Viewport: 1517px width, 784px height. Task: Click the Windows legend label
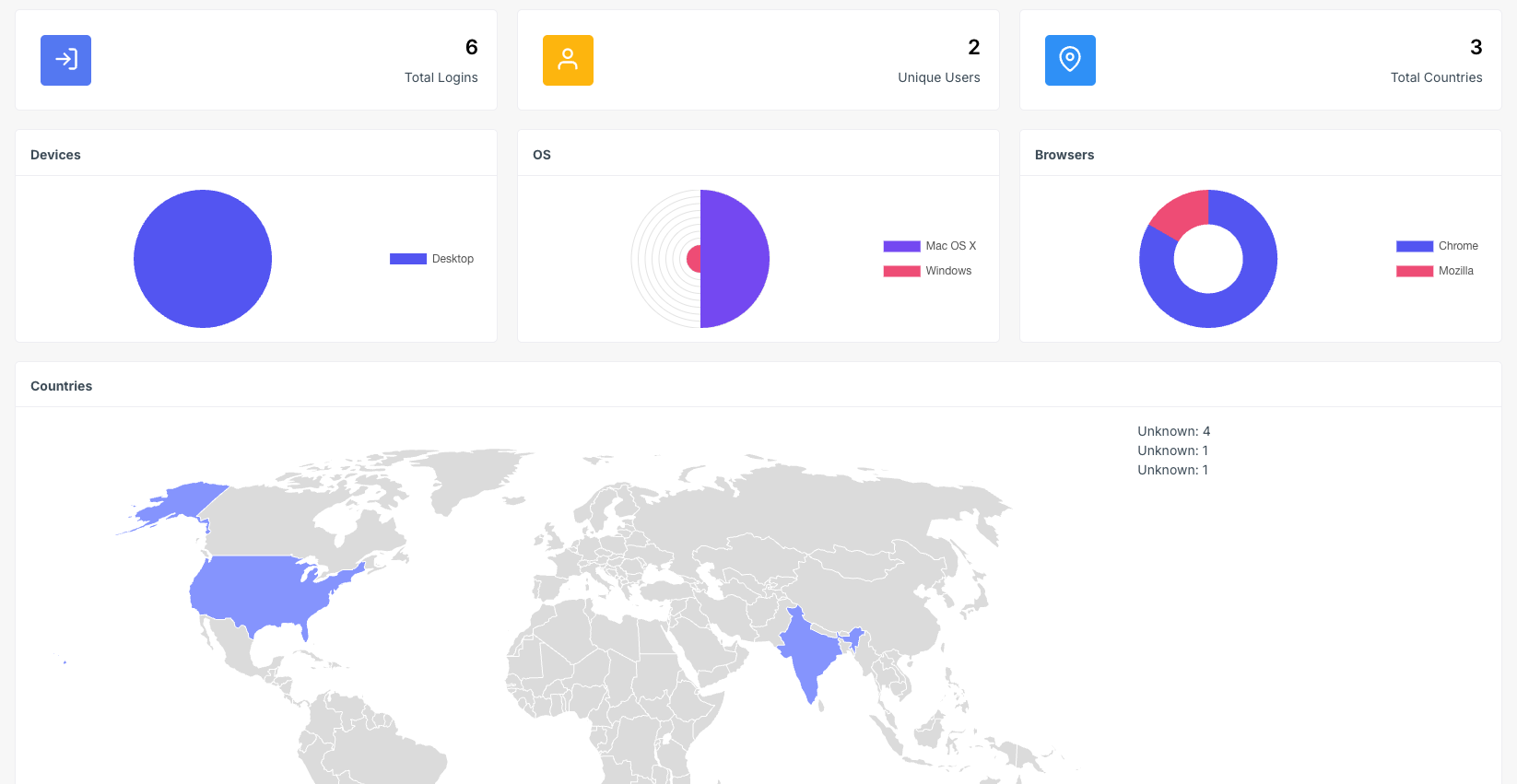pos(948,271)
